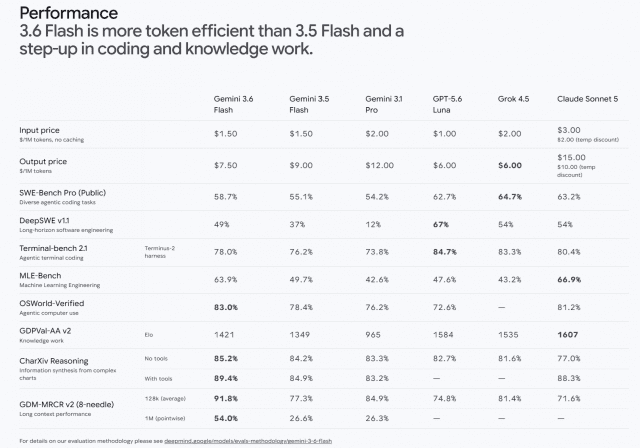
Task: Select the MLE-Bench row label
Action: tap(40, 275)
